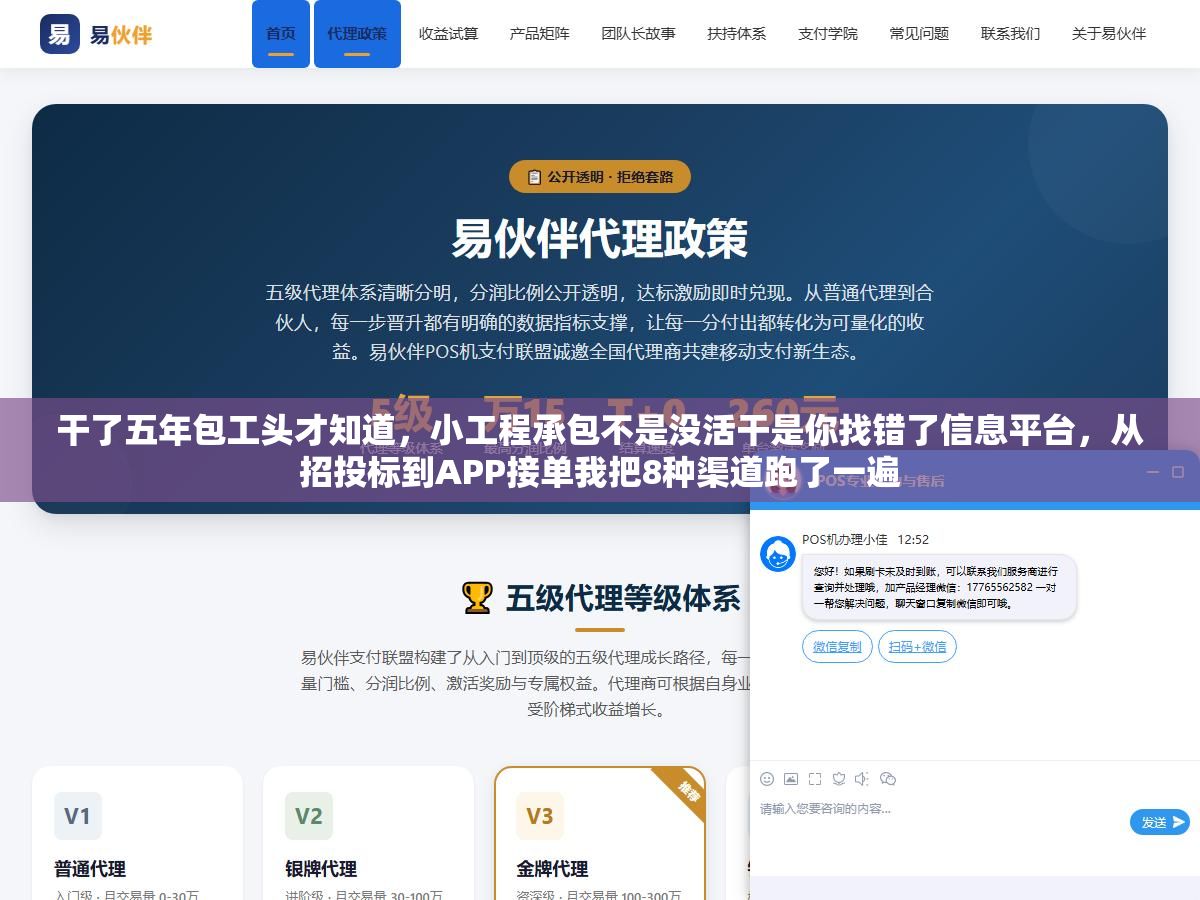Click the 易伙伴代理政策 hero heading
The width and height of the screenshot is (1200, 900).
[x=600, y=239]
